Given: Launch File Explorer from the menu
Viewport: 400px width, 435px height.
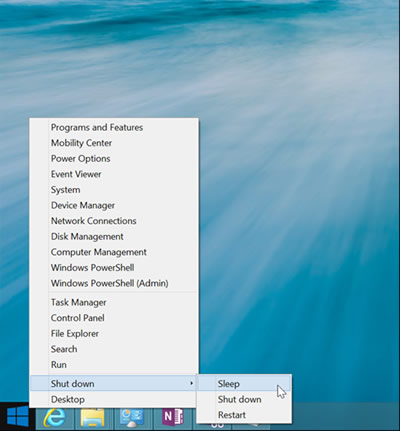Looking at the screenshot, I should (114, 334).
